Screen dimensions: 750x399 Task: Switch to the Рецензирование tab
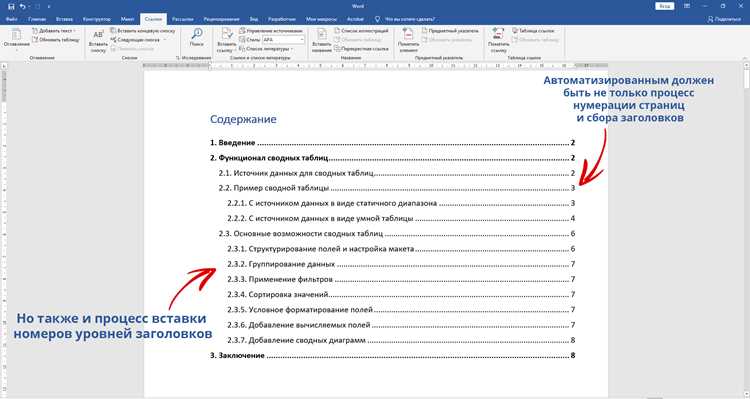[221, 19]
